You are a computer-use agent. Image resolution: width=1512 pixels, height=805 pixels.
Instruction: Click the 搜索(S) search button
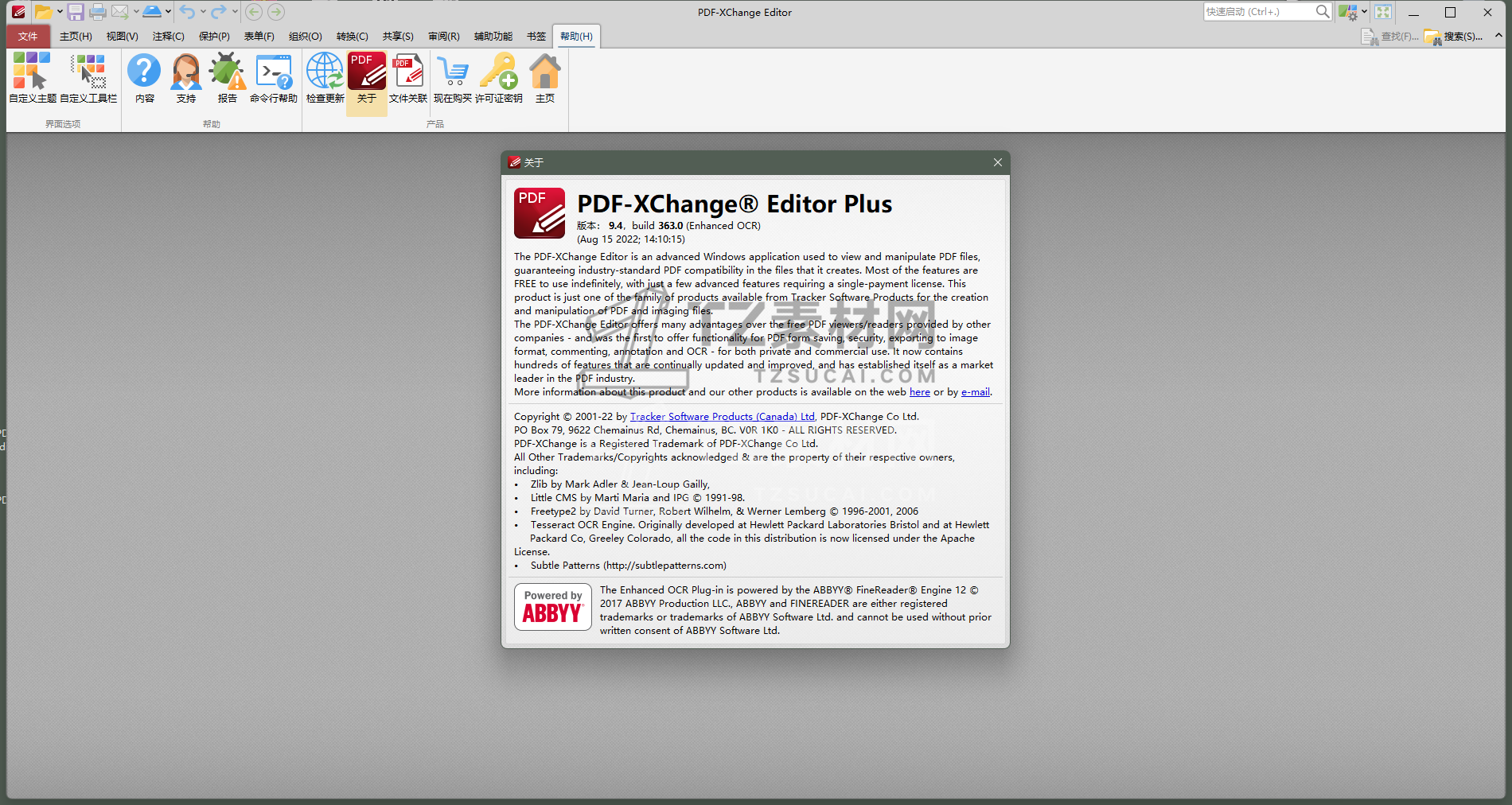click(1453, 37)
